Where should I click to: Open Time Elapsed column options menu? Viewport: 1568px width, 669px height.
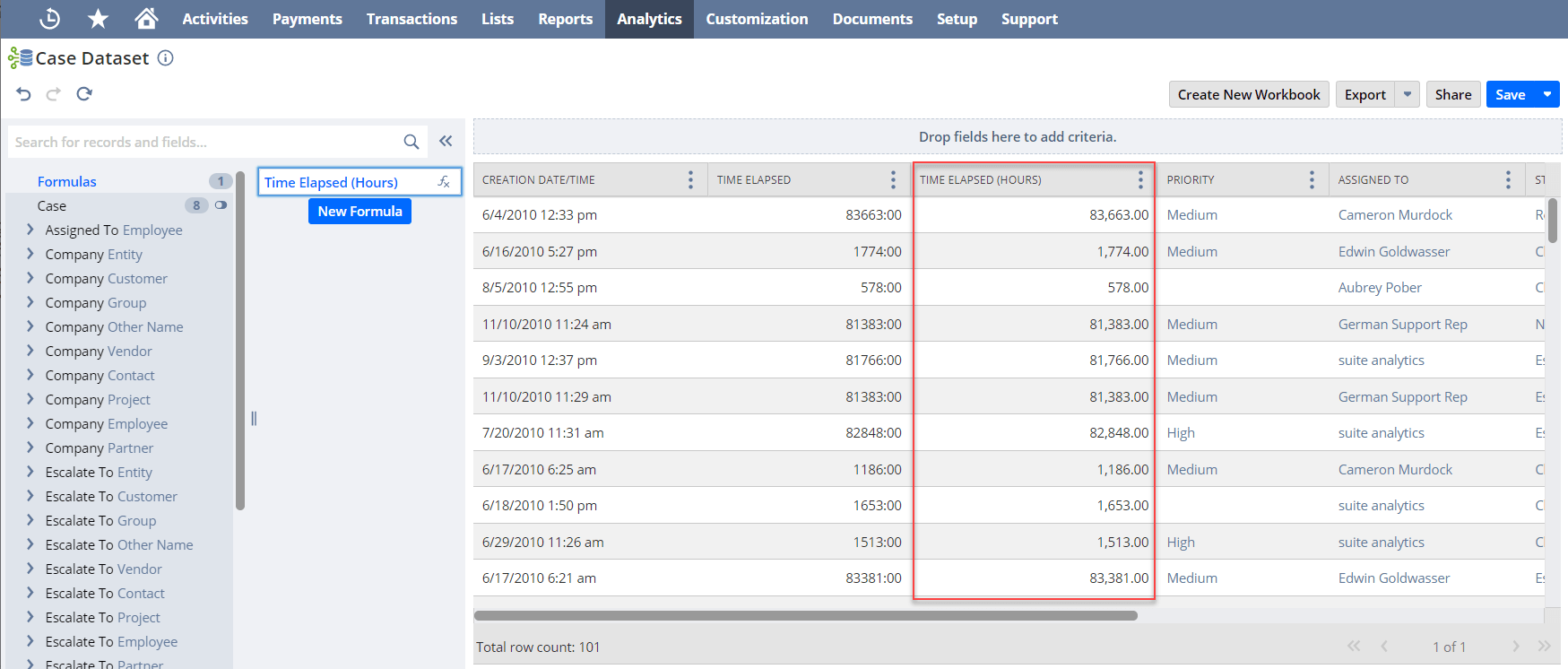(893, 180)
